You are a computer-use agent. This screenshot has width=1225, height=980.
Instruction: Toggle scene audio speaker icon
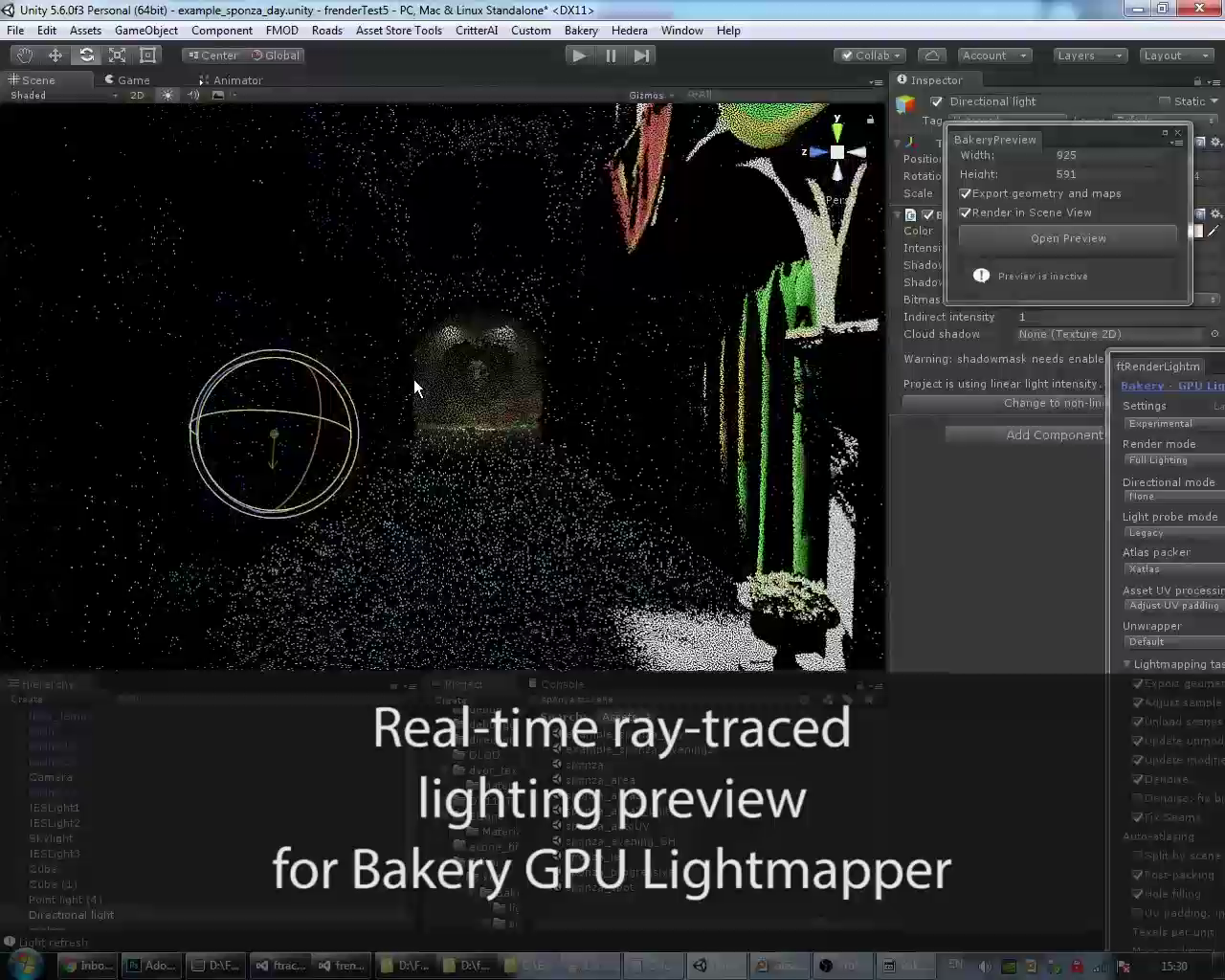tap(193, 95)
